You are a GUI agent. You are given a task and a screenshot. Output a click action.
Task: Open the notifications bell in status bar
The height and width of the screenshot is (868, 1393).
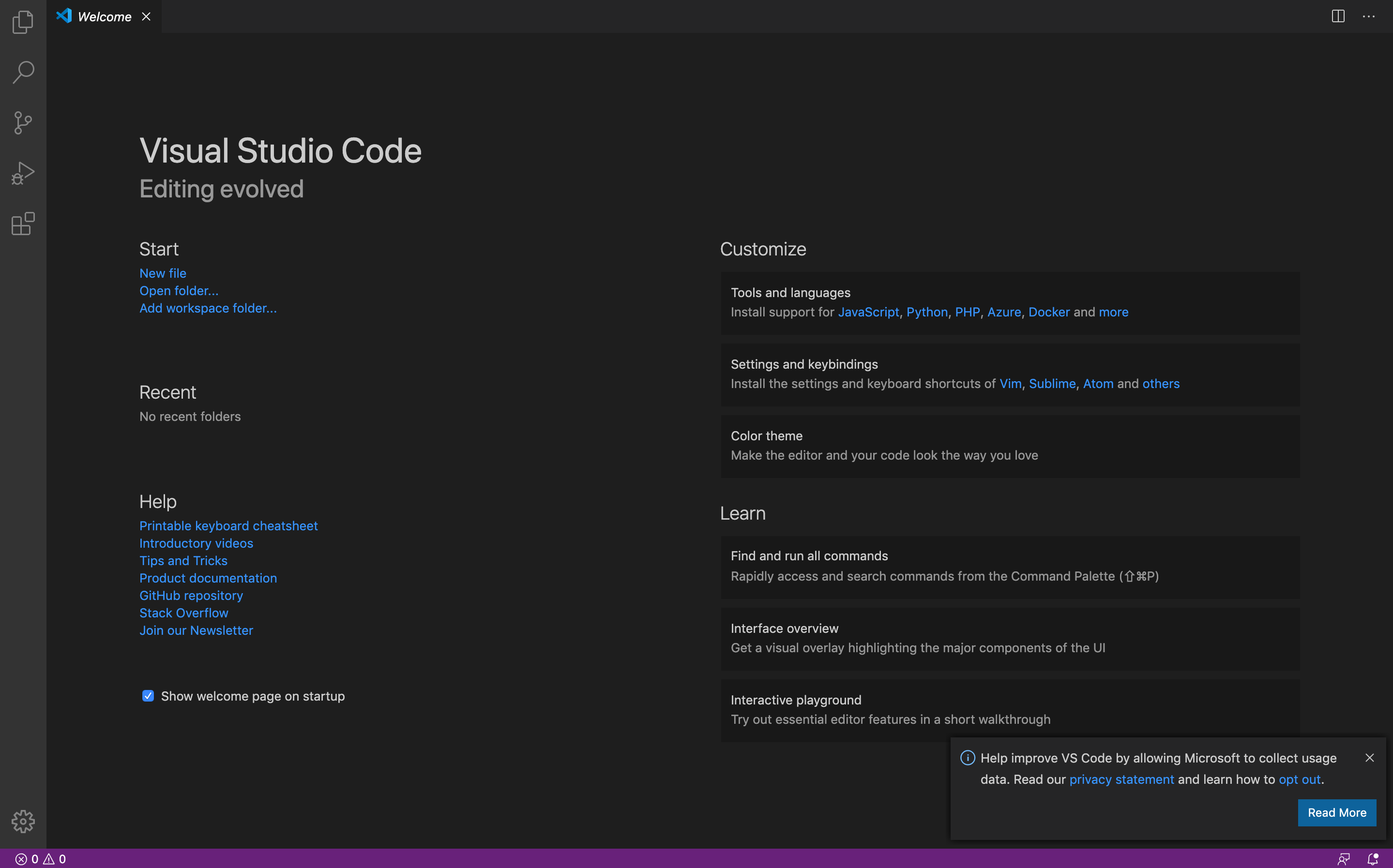tap(1373, 859)
